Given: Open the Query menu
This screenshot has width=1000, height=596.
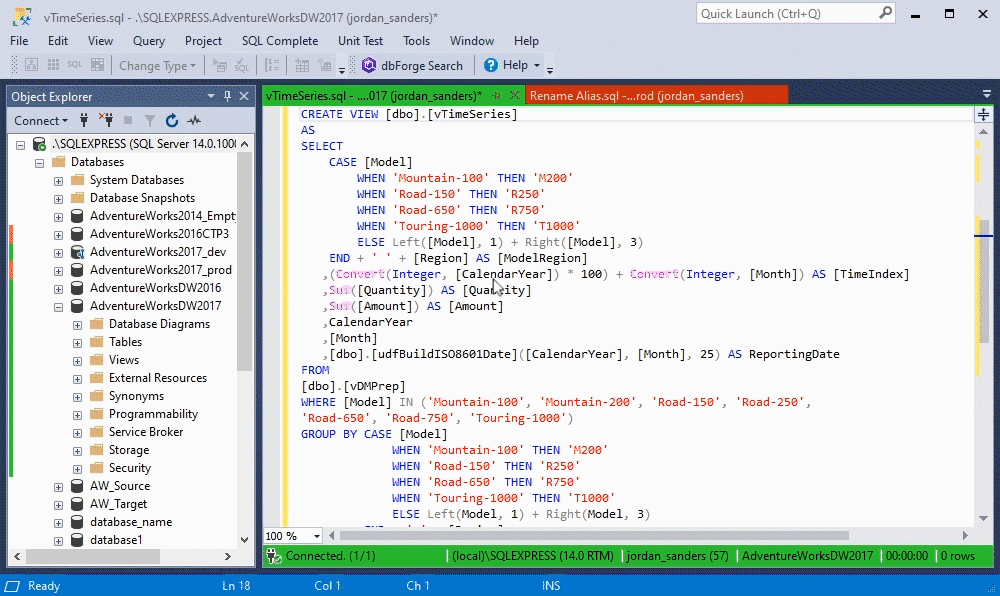Looking at the screenshot, I should pos(149,41).
